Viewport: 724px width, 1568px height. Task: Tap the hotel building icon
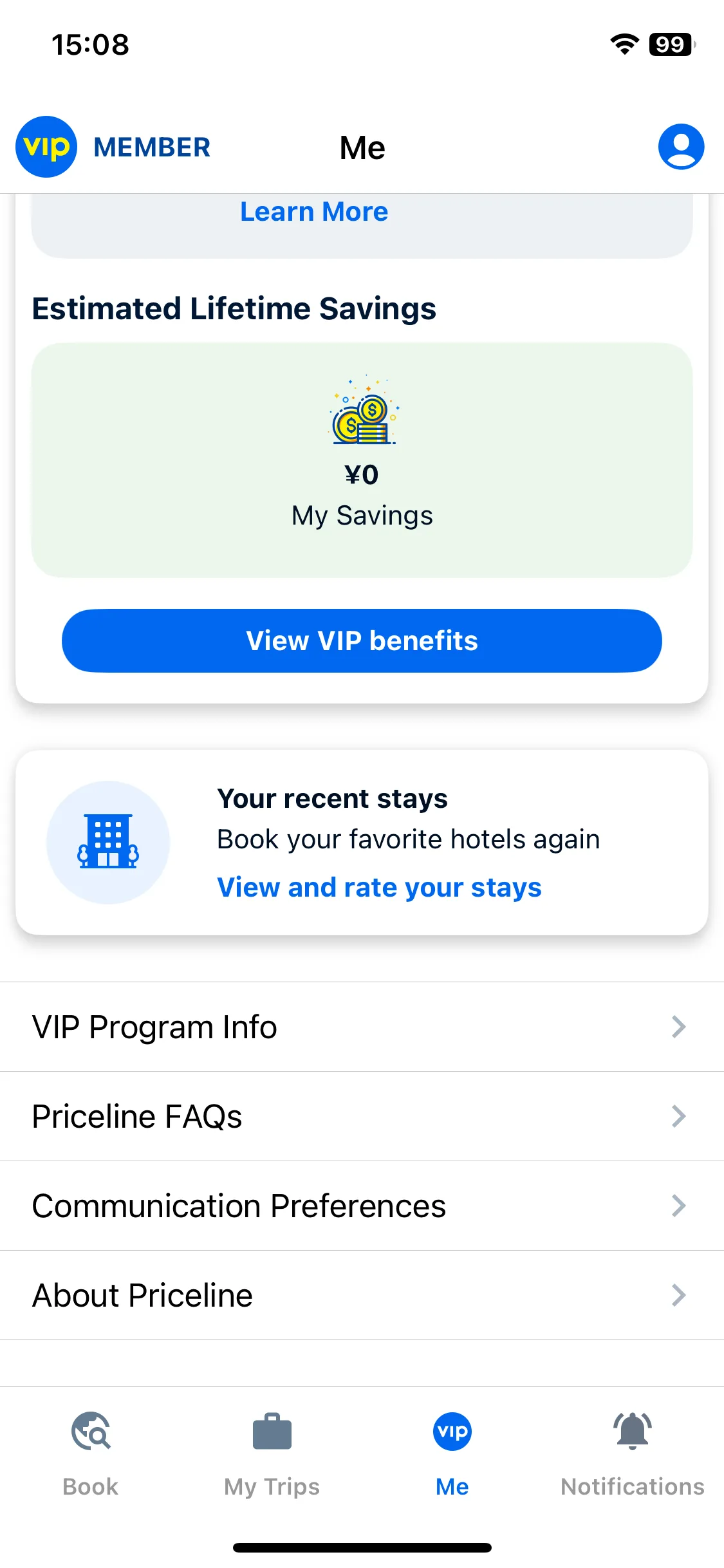click(x=108, y=842)
